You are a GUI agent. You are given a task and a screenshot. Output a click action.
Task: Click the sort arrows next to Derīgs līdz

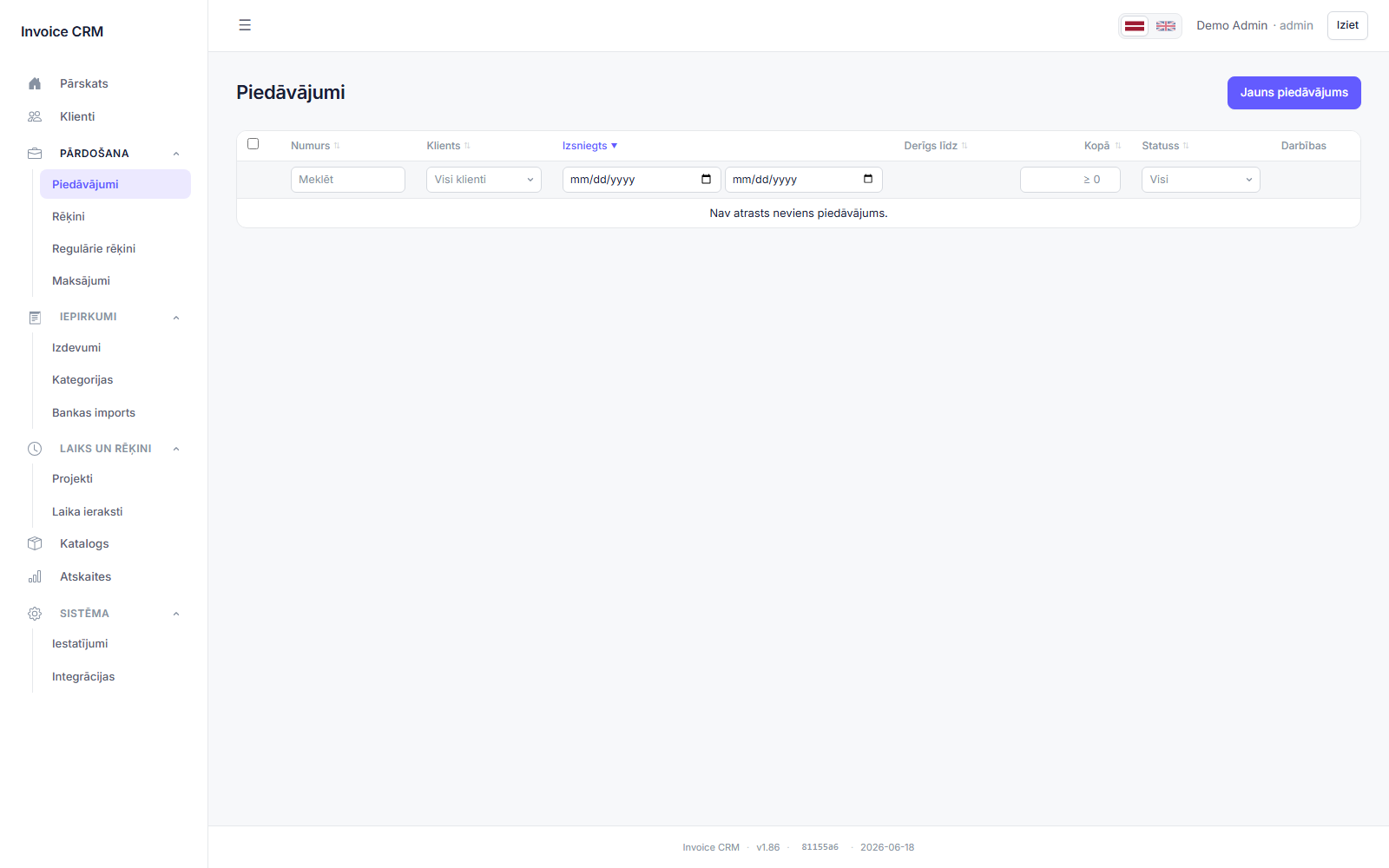click(964, 146)
